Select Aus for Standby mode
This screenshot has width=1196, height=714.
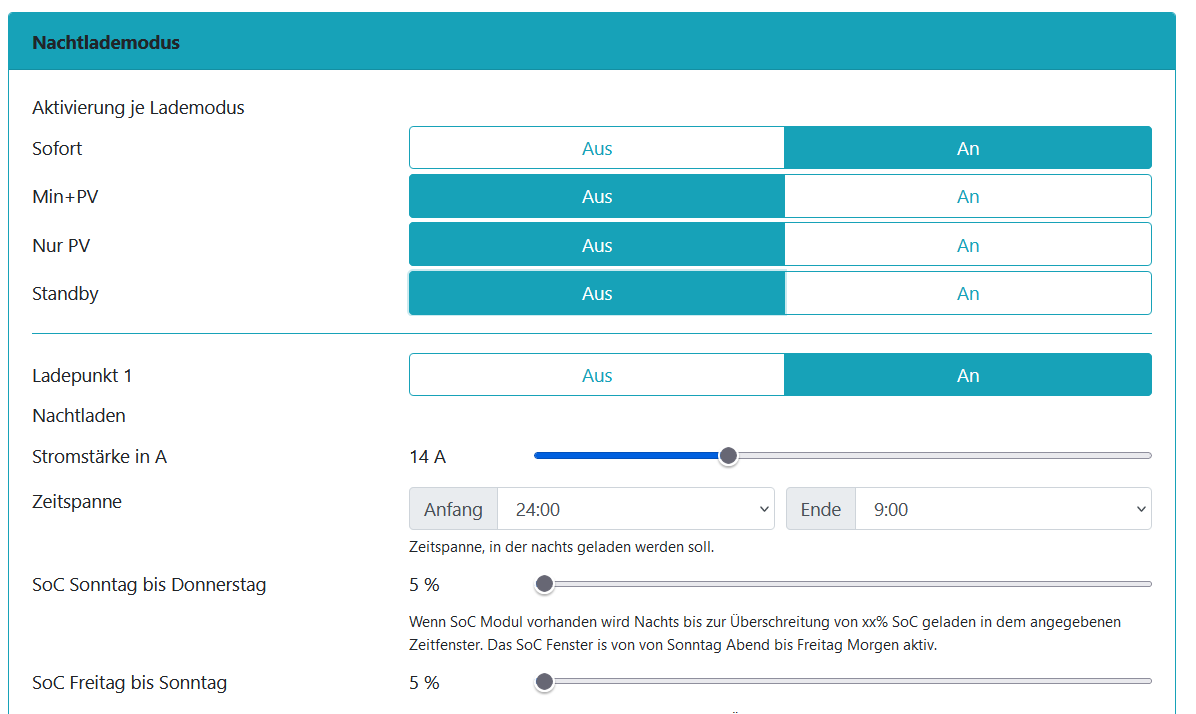(596, 293)
